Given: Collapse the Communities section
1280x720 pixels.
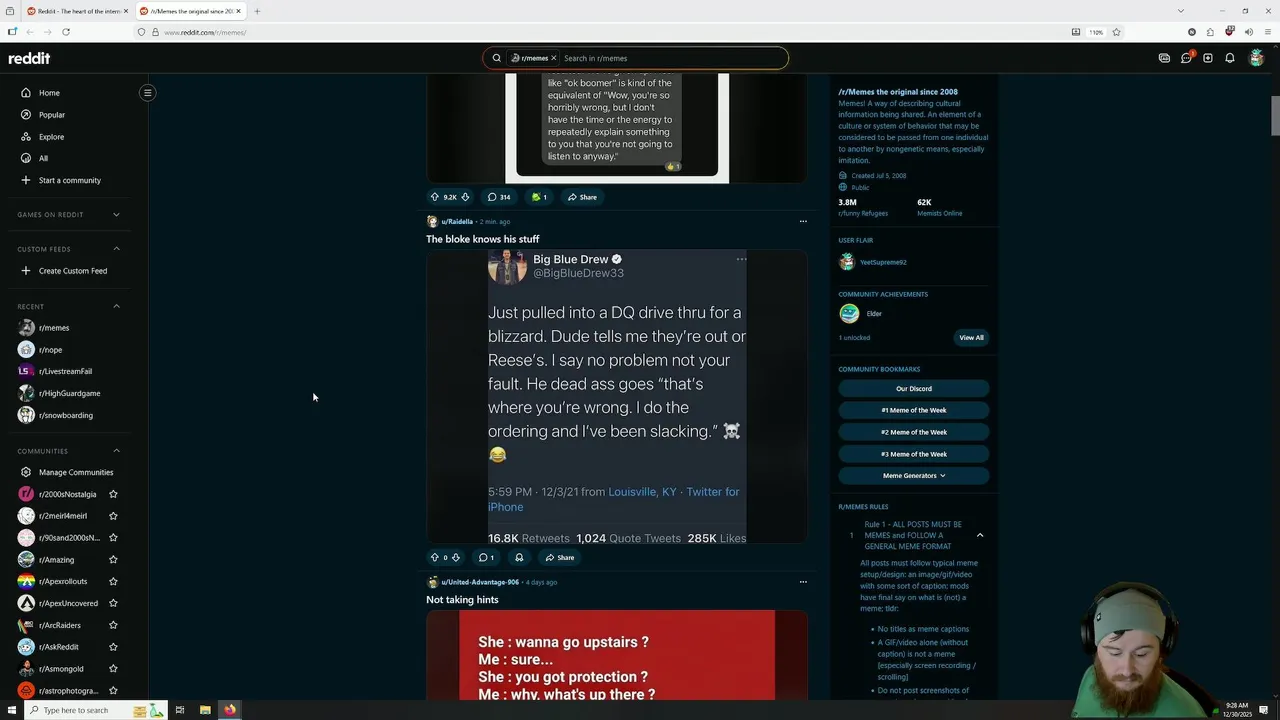Looking at the screenshot, I should coord(116,451).
